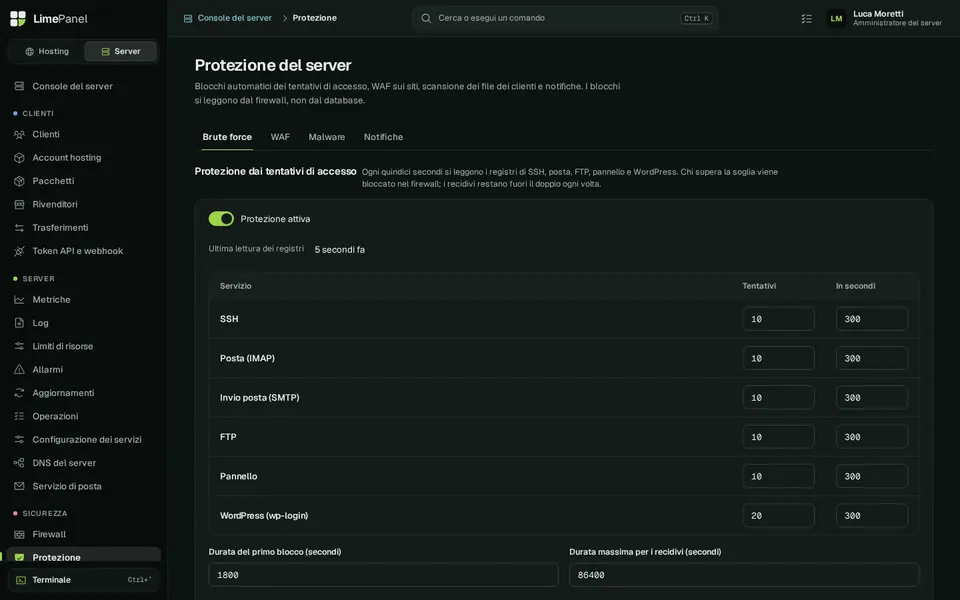Click the 'WordPress (wp-login)' row label
Image resolution: width=960 pixels, height=600 pixels.
pyautogui.click(x=264, y=516)
